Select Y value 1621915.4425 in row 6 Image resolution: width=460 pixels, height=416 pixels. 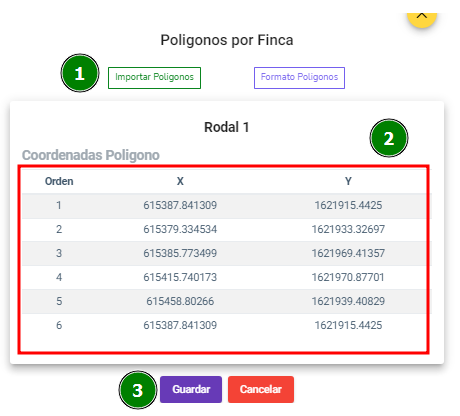pos(348,325)
